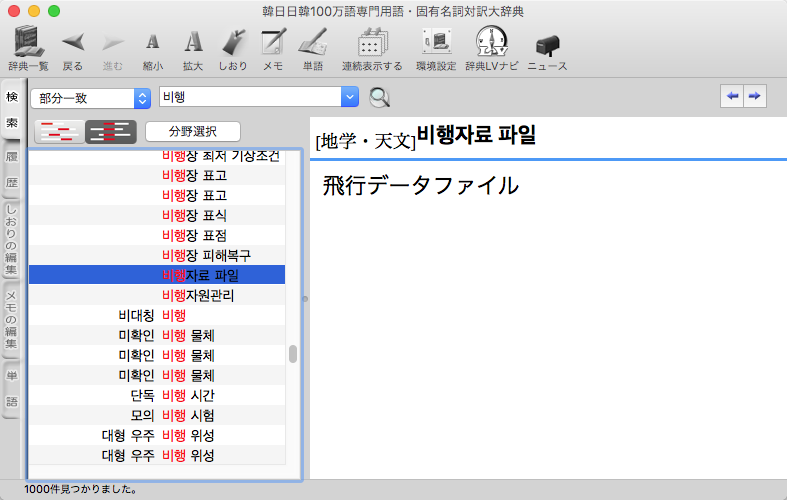Click the entry heading 비행자료 파일
The width and height of the screenshot is (787, 500).
click(x=476, y=135)
